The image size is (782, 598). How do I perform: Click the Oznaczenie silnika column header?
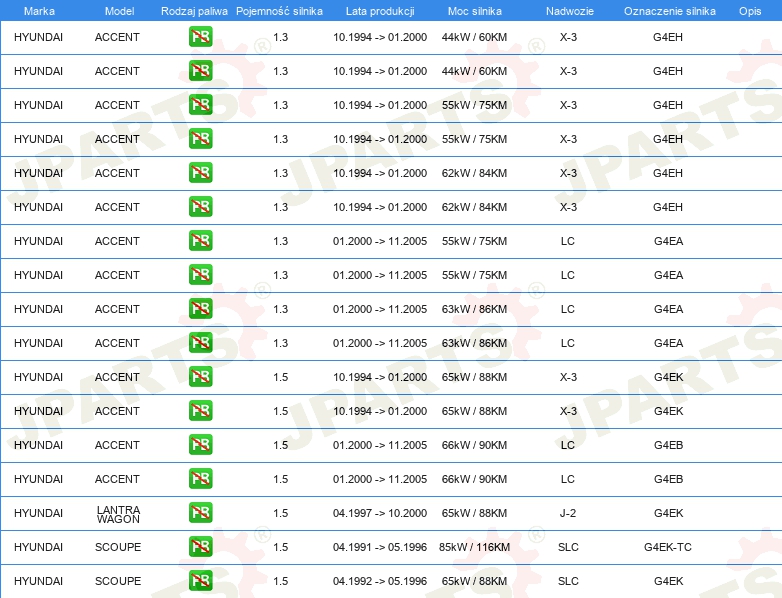click(x=669, y=11)
